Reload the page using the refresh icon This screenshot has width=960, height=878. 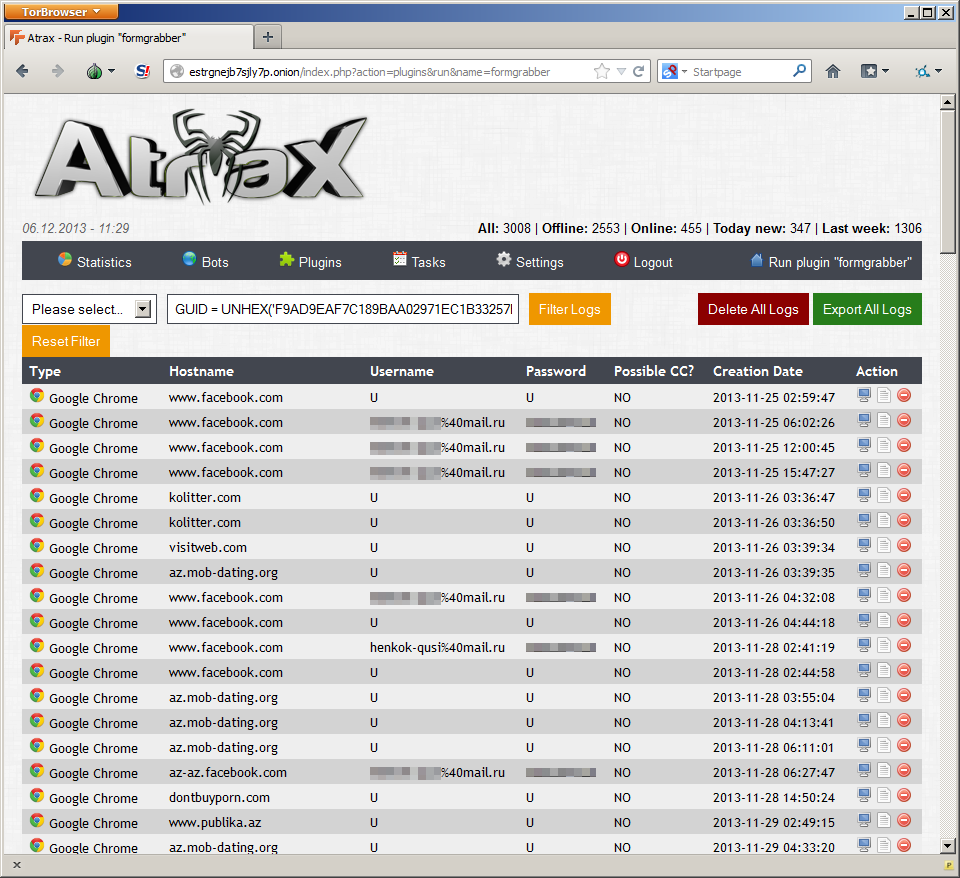tap(638, 72)
